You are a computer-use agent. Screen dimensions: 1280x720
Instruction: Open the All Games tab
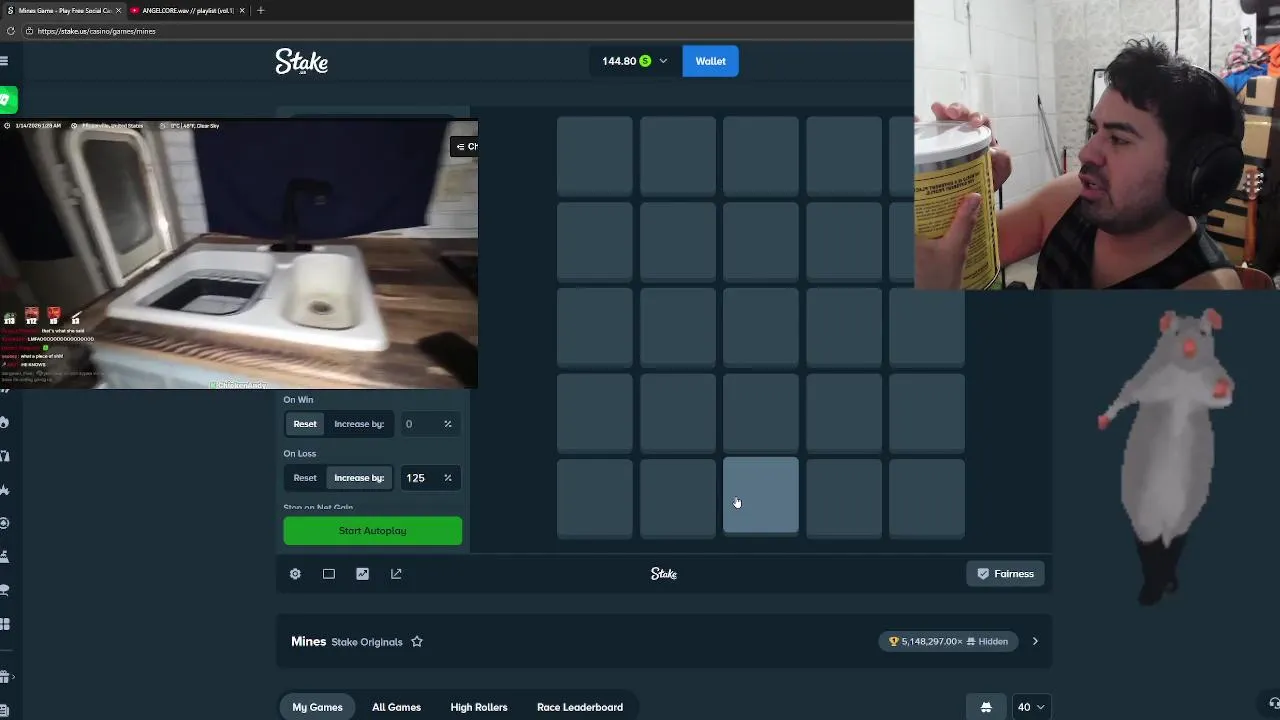[x=396, y=707]
